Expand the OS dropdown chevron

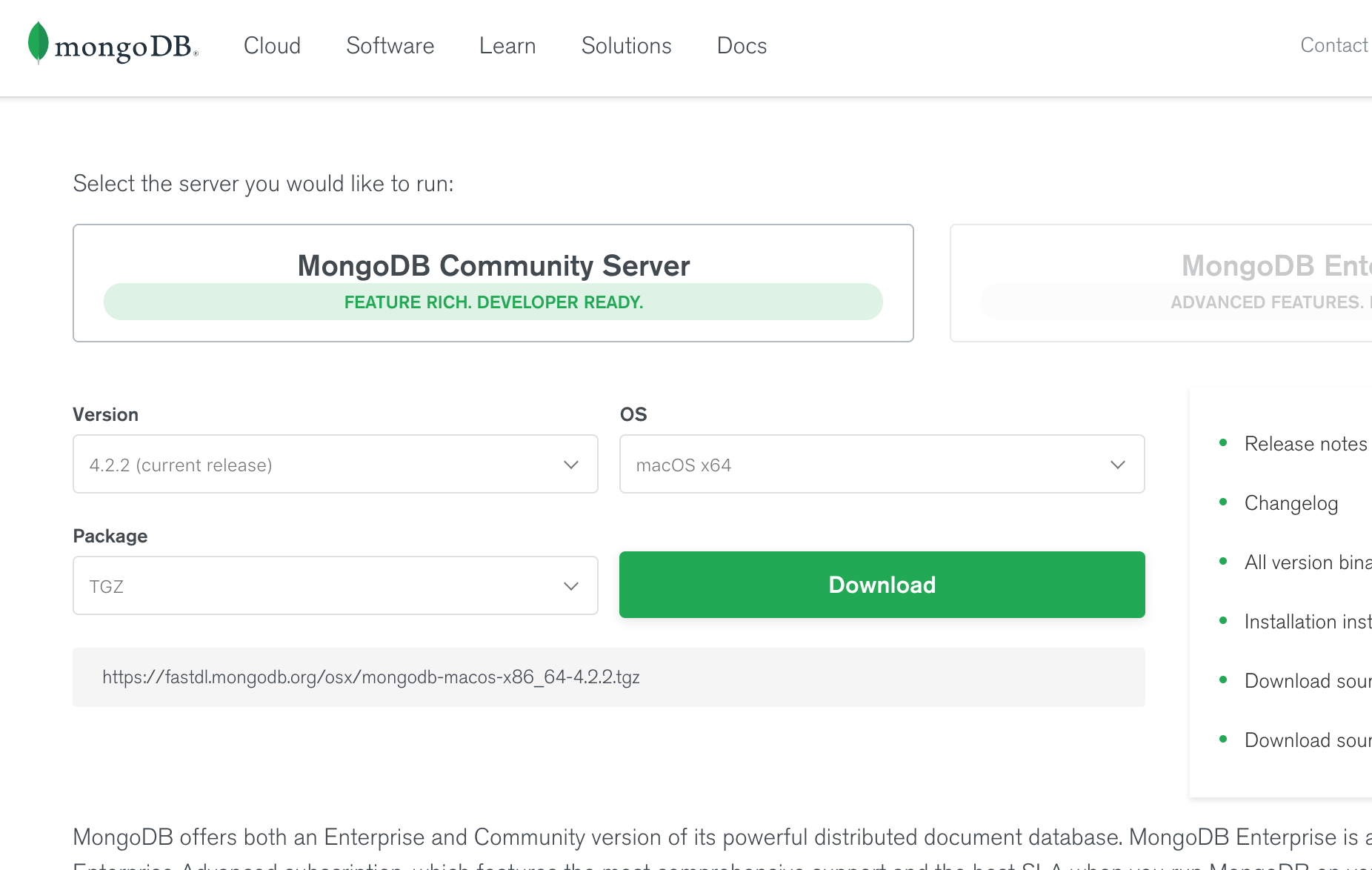(x=1117, y=465)
